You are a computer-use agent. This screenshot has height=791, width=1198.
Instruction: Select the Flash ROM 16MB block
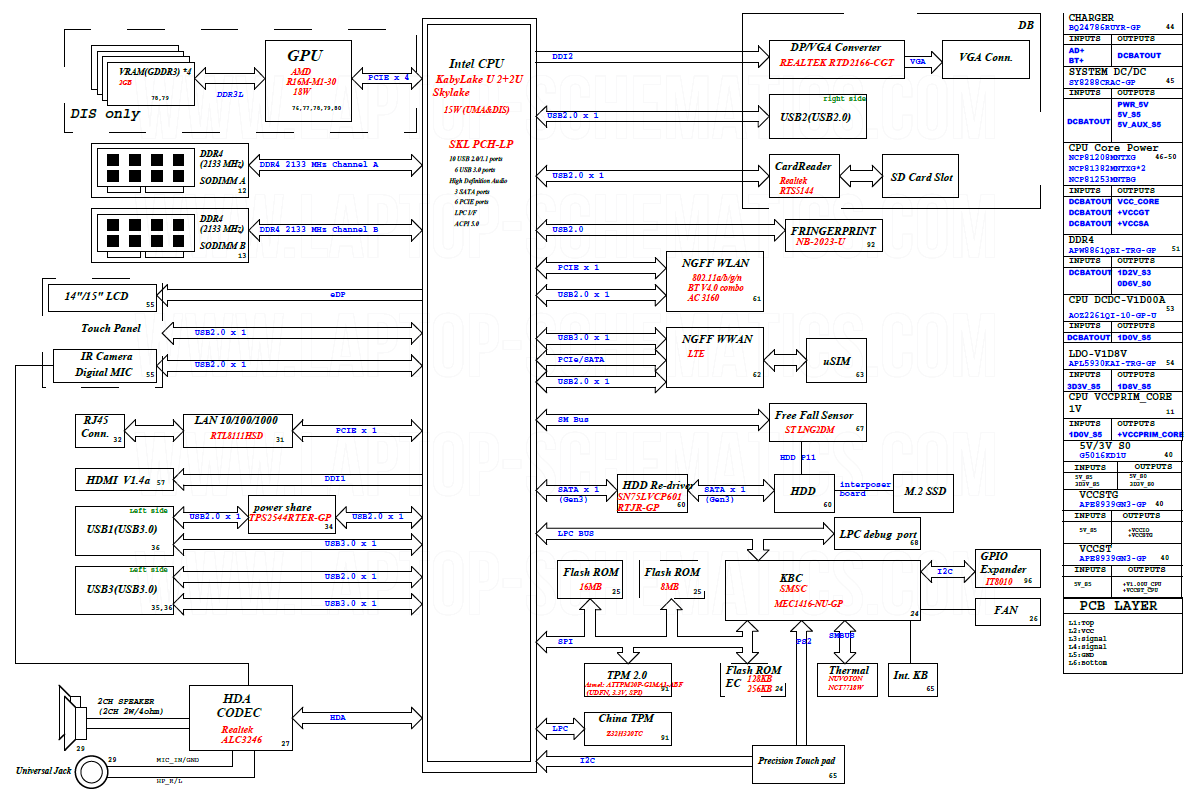[589, 580]
